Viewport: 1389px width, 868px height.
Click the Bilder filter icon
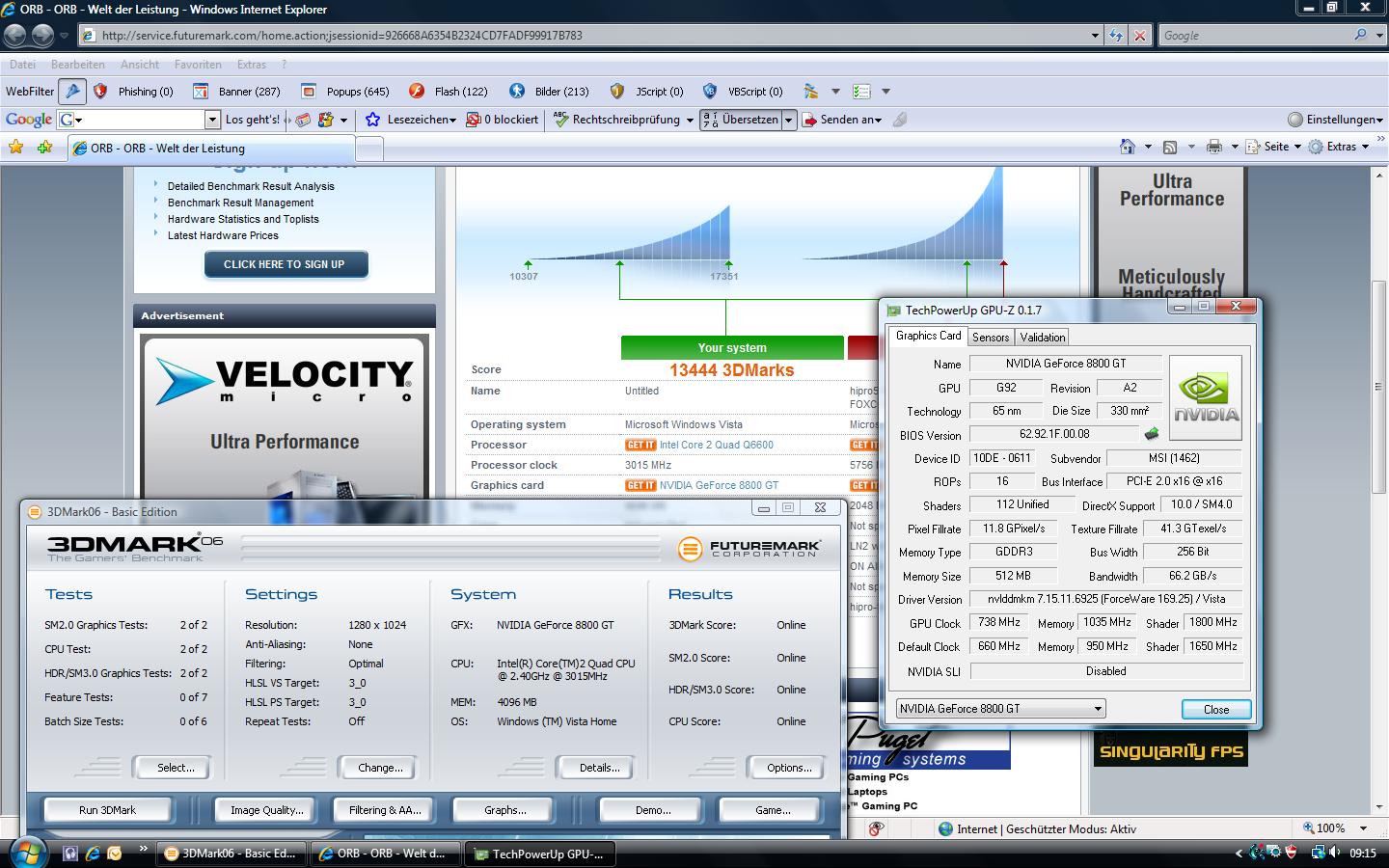point(517,92)
